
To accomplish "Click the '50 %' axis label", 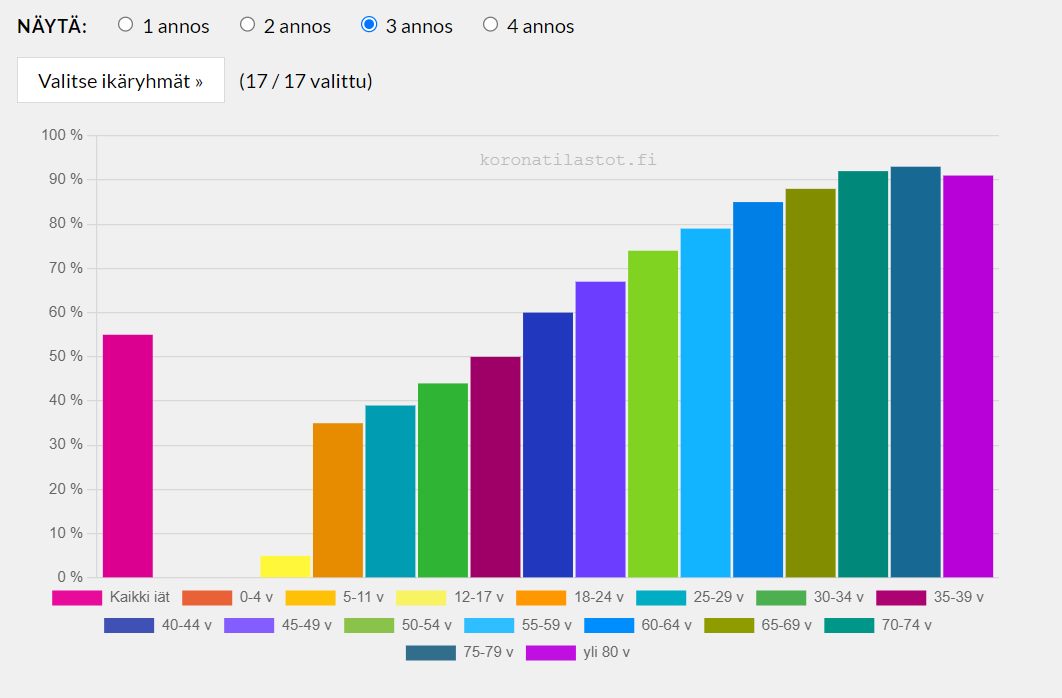I will pos(66,356).
